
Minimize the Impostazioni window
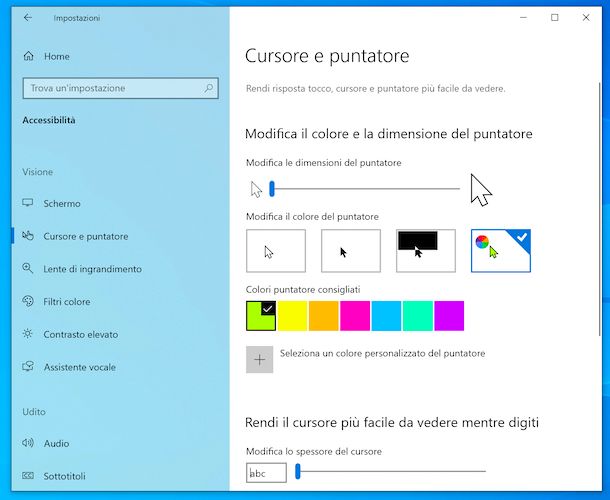pyautogui.click(x=523, y=18)
